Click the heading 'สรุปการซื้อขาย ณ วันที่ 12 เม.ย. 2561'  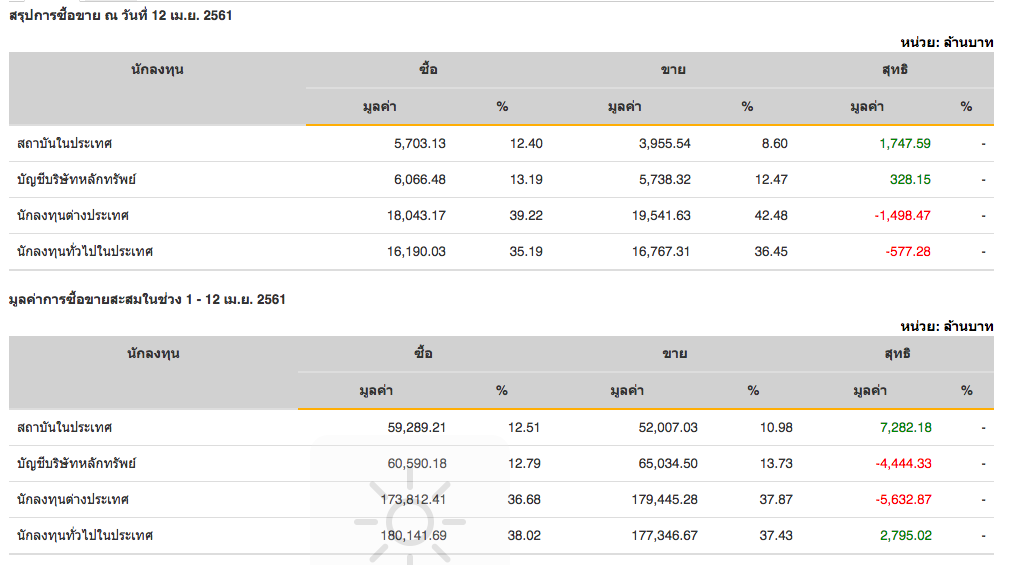coord(120,16)
